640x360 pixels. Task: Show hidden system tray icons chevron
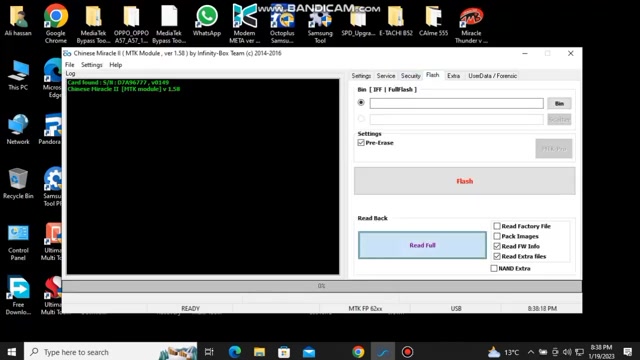[531, 352]
